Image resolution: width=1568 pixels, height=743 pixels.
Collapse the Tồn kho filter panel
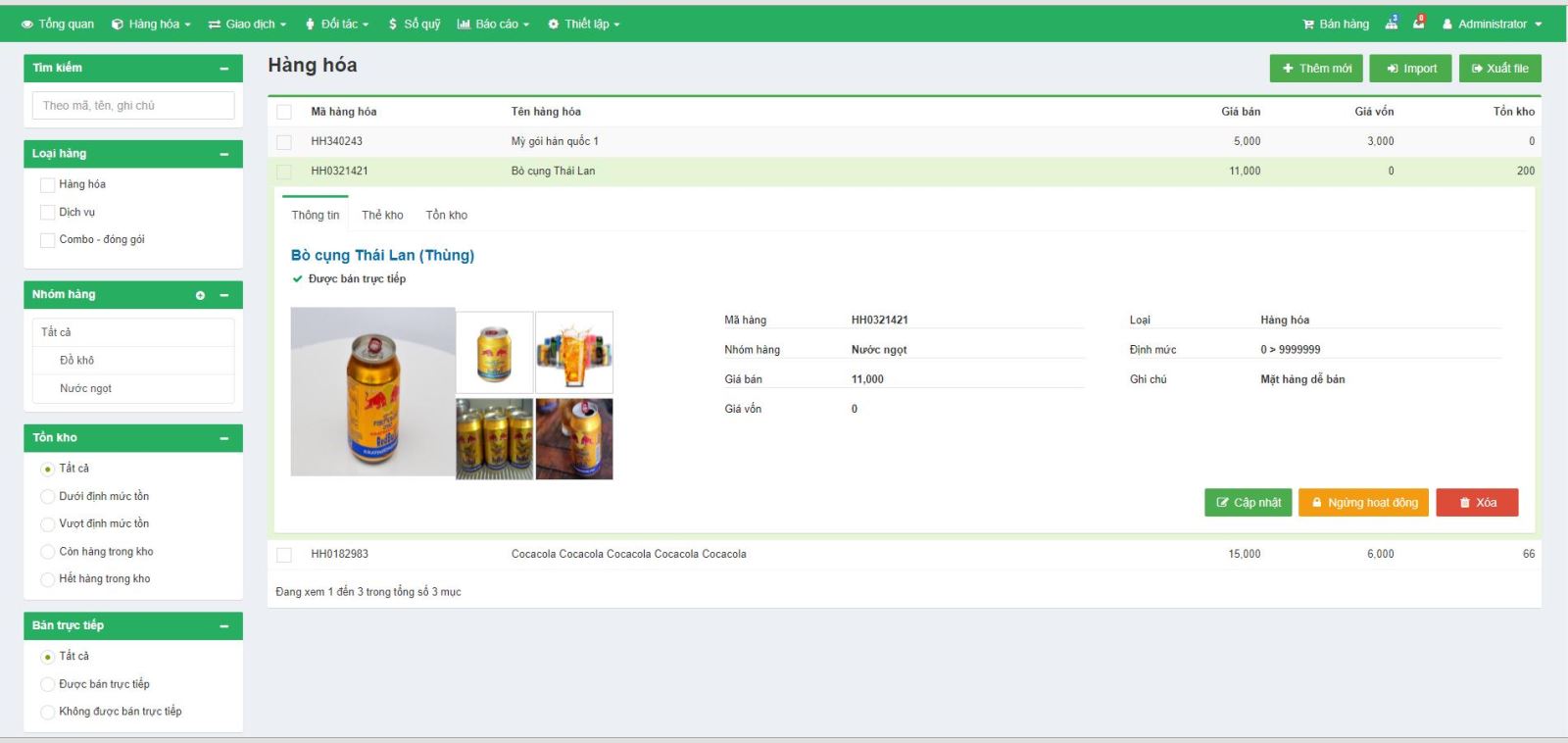click(x=224, y=438)
